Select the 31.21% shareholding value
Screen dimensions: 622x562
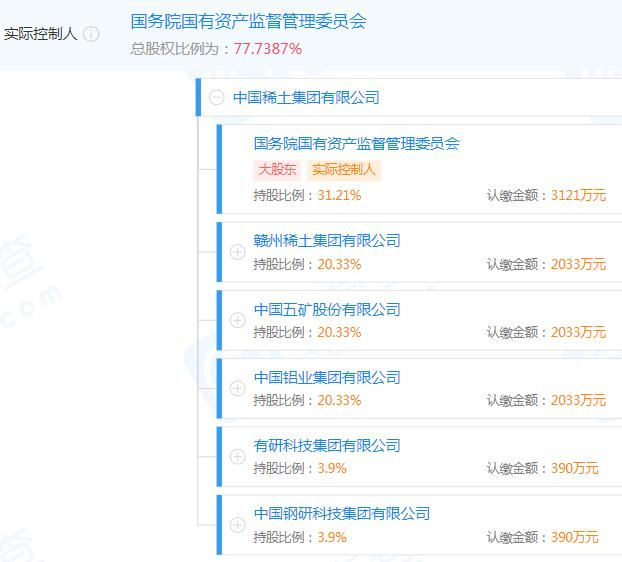340,195
